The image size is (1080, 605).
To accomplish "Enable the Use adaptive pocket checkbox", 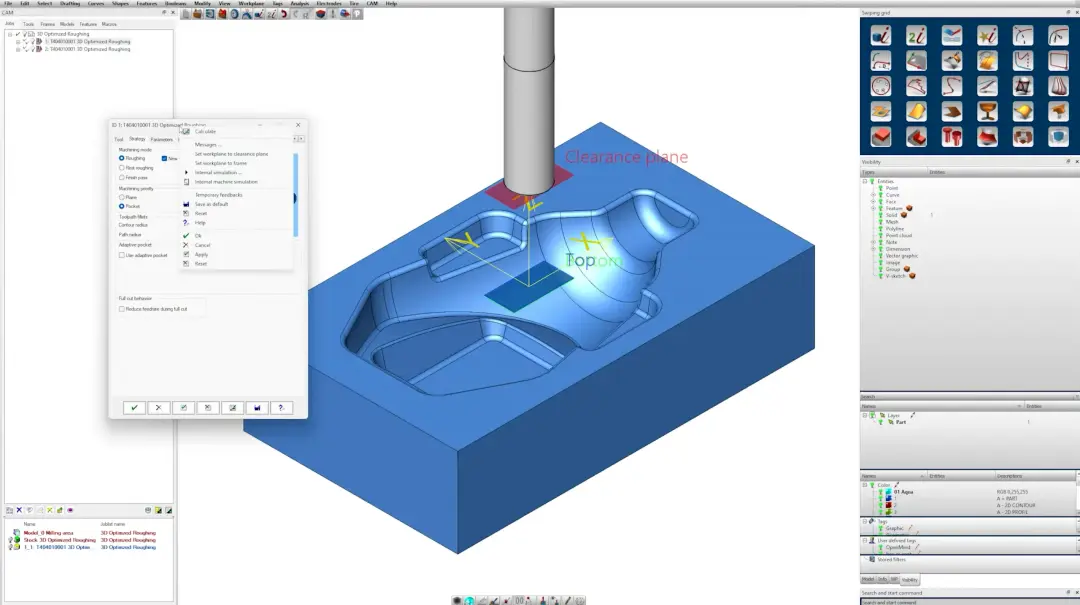I will tap(122, 255).
